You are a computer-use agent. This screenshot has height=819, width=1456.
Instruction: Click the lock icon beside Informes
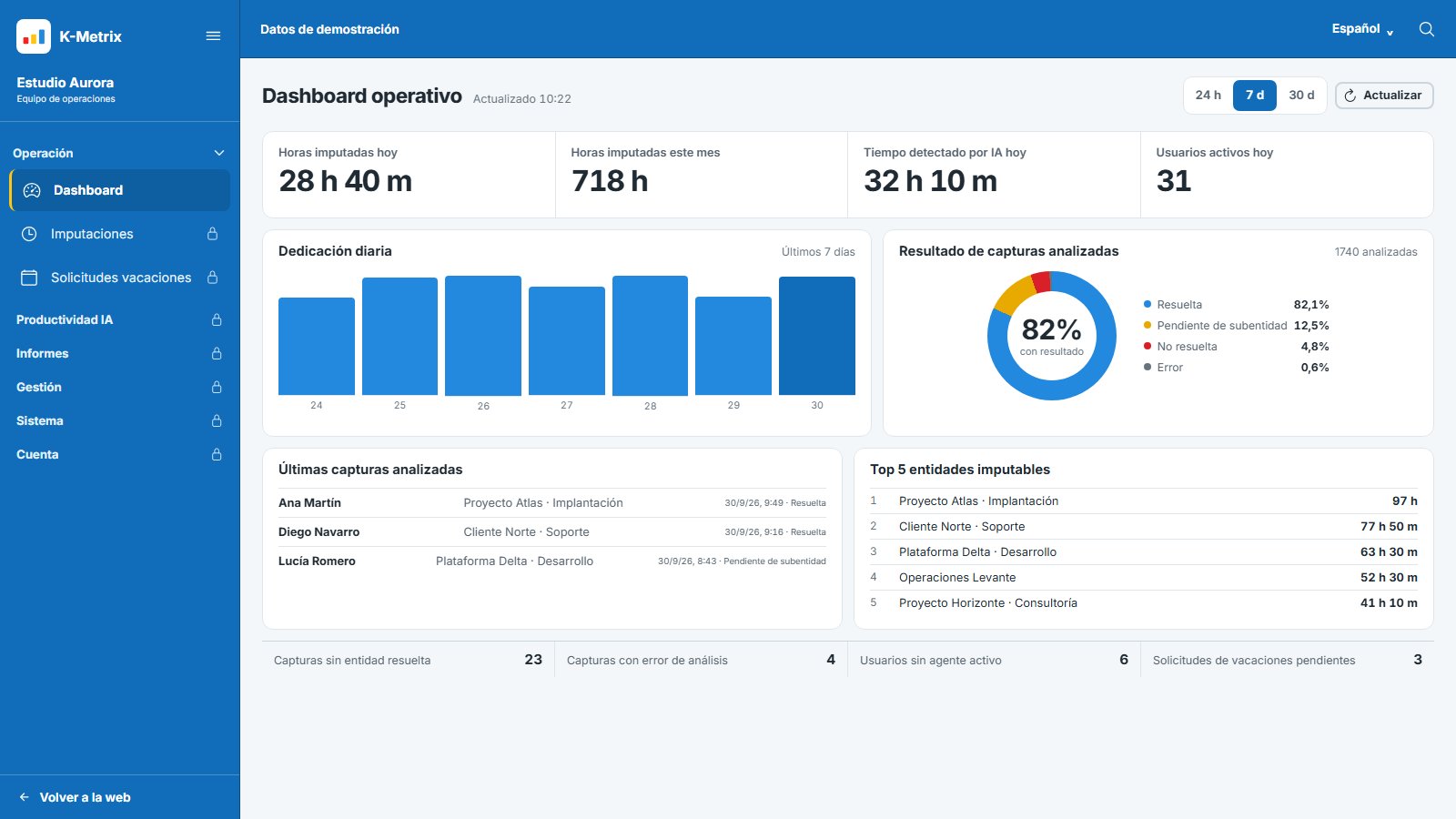click(217, 353)
